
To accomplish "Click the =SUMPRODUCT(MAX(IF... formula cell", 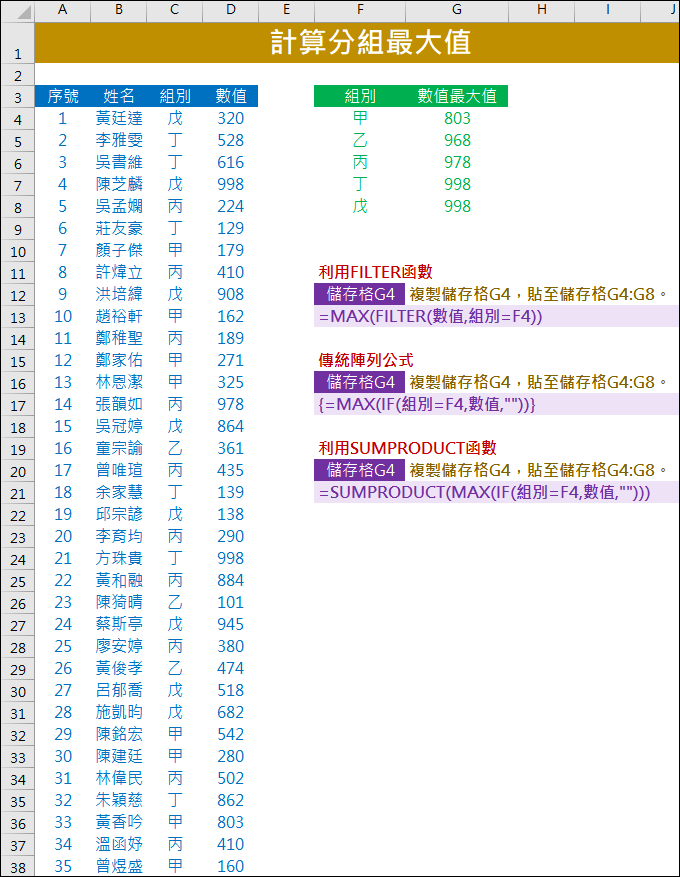I will coord(496,492).
